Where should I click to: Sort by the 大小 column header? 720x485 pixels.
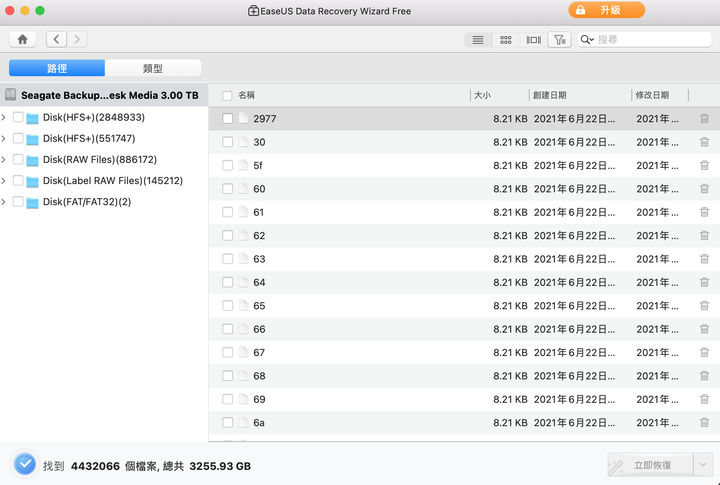pos(482,95)
